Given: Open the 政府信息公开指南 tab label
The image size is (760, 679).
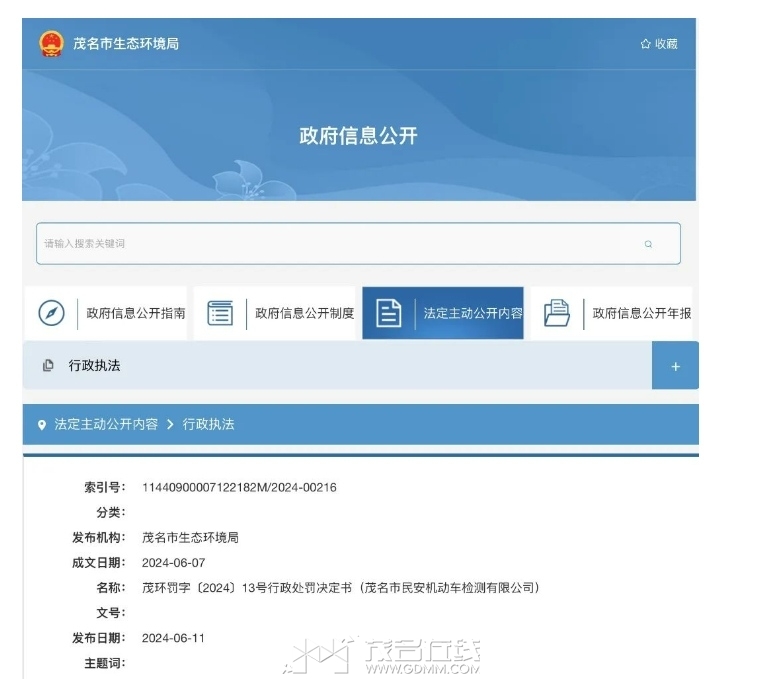Looking at the screenshot, I should point(136,313).
